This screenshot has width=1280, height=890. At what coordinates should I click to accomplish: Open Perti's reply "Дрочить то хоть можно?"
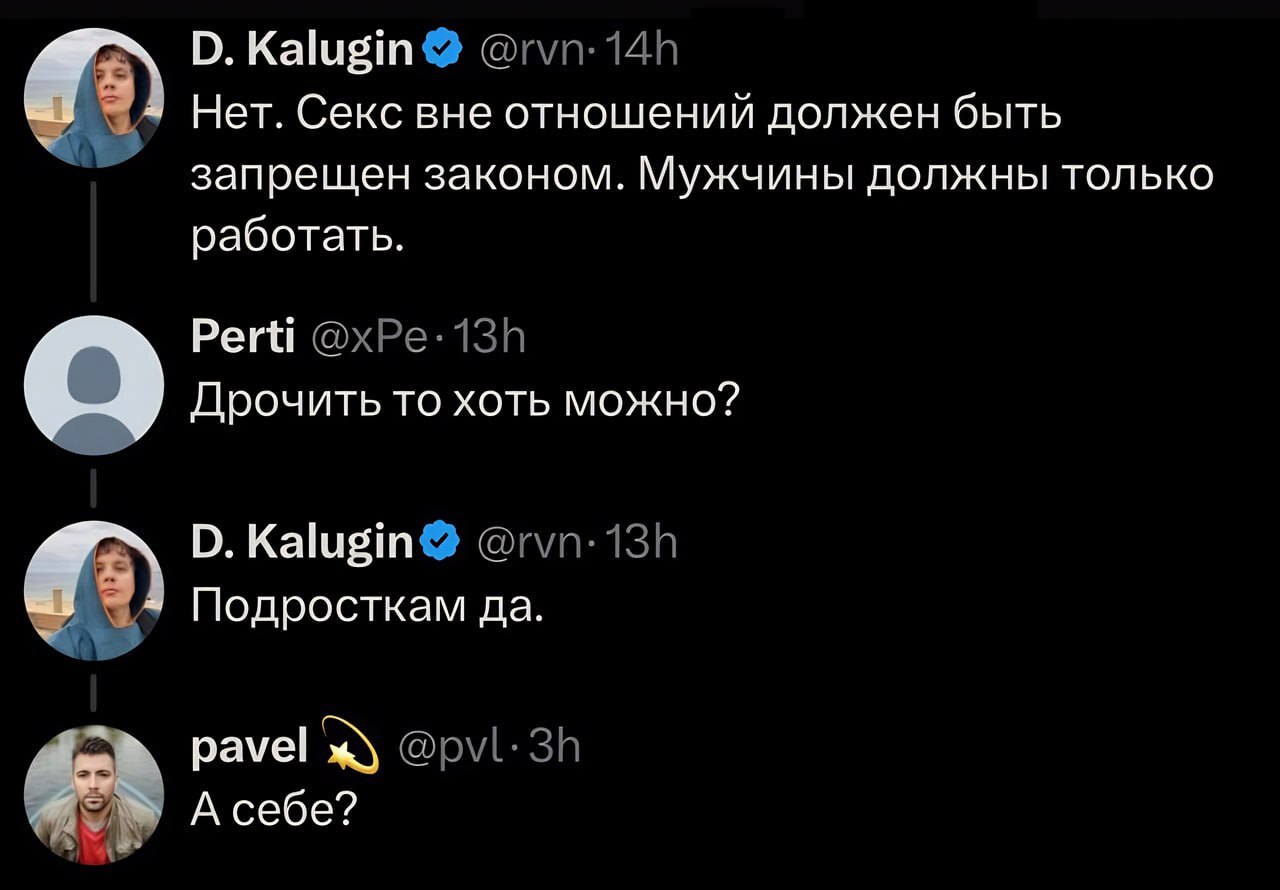[x=465, y=400]
